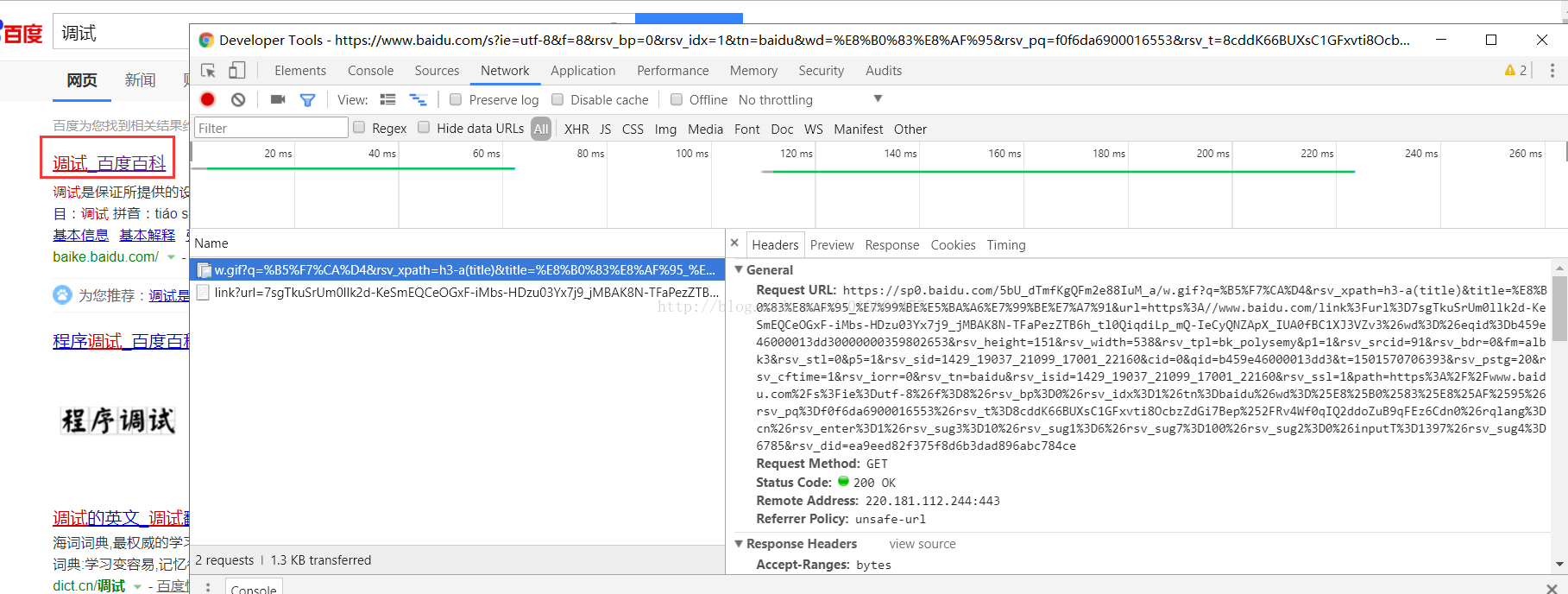Open the Memory panel tab

click(753, 71)
